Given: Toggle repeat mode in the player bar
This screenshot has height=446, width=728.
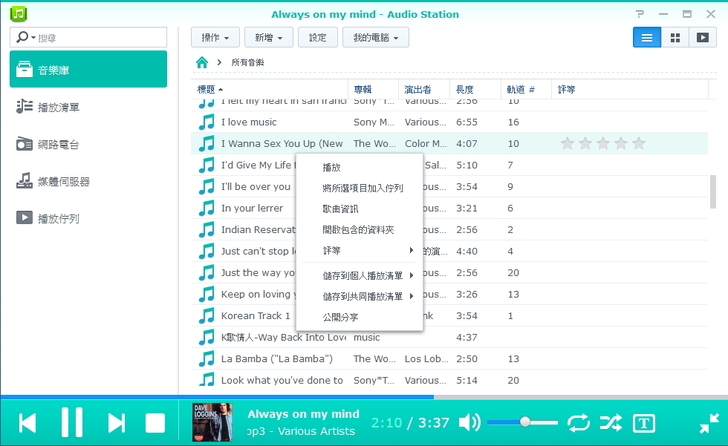Looking at the screenshot, I should pos(578,423).
